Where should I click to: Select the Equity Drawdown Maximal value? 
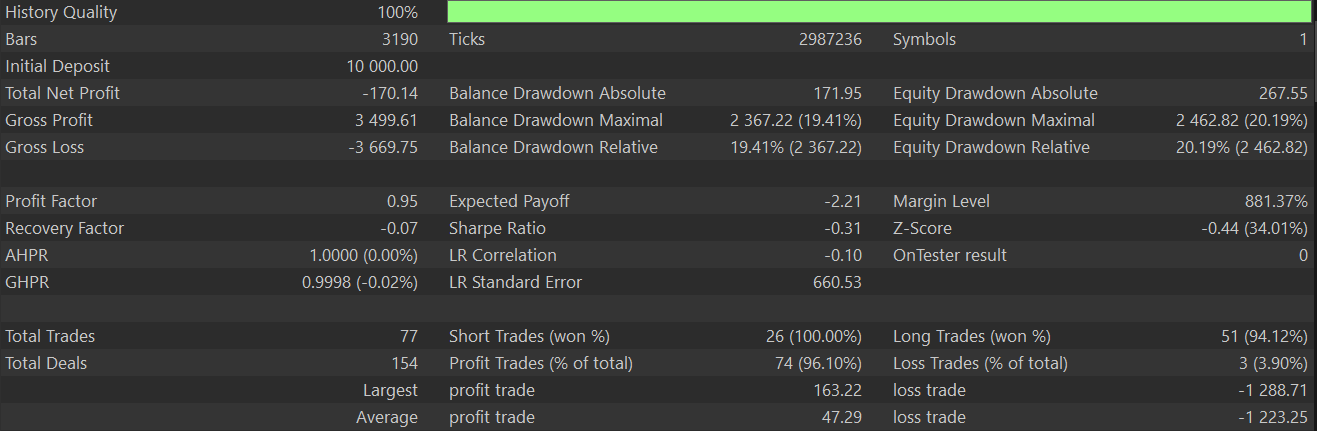point(1242,120)
